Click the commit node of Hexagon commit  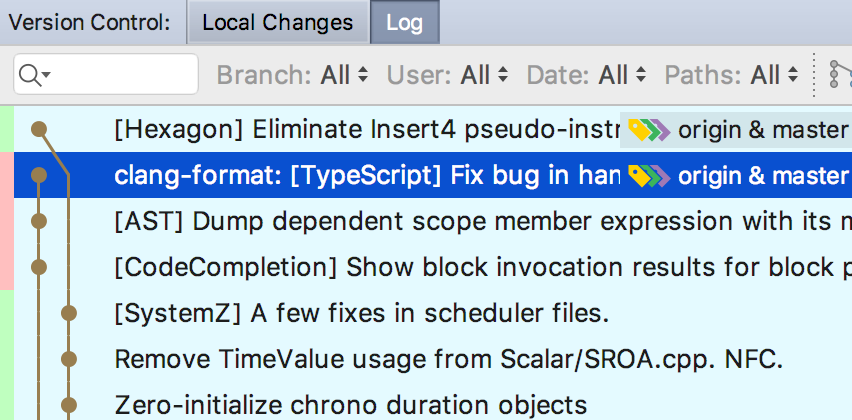pos(39,129)
